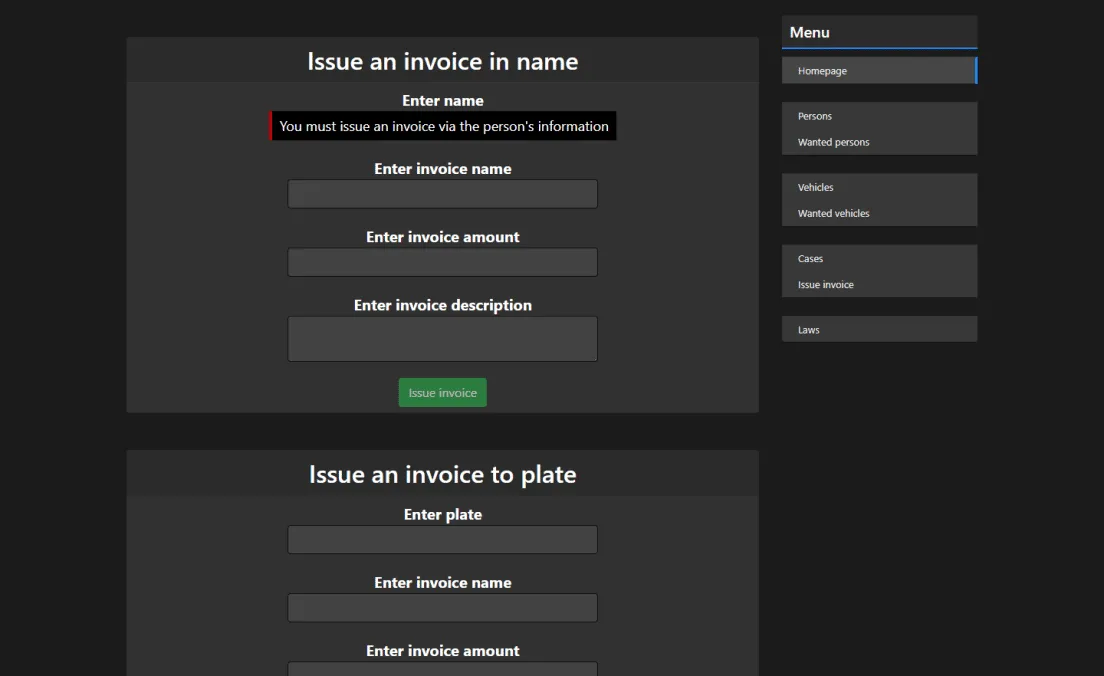Focus the Enter plate input field
This screenshot has width=1104, height=676.
tap(442, 540)
